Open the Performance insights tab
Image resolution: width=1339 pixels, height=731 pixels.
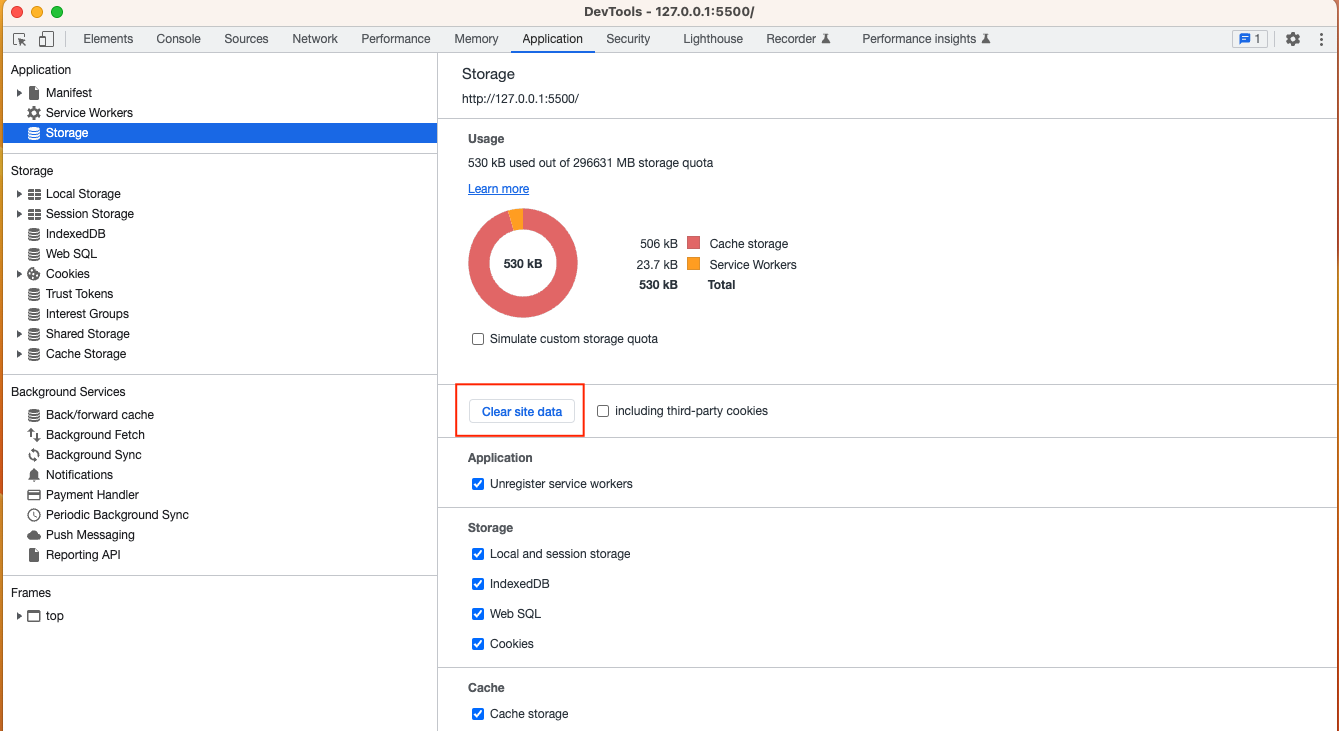pos(926,39)
